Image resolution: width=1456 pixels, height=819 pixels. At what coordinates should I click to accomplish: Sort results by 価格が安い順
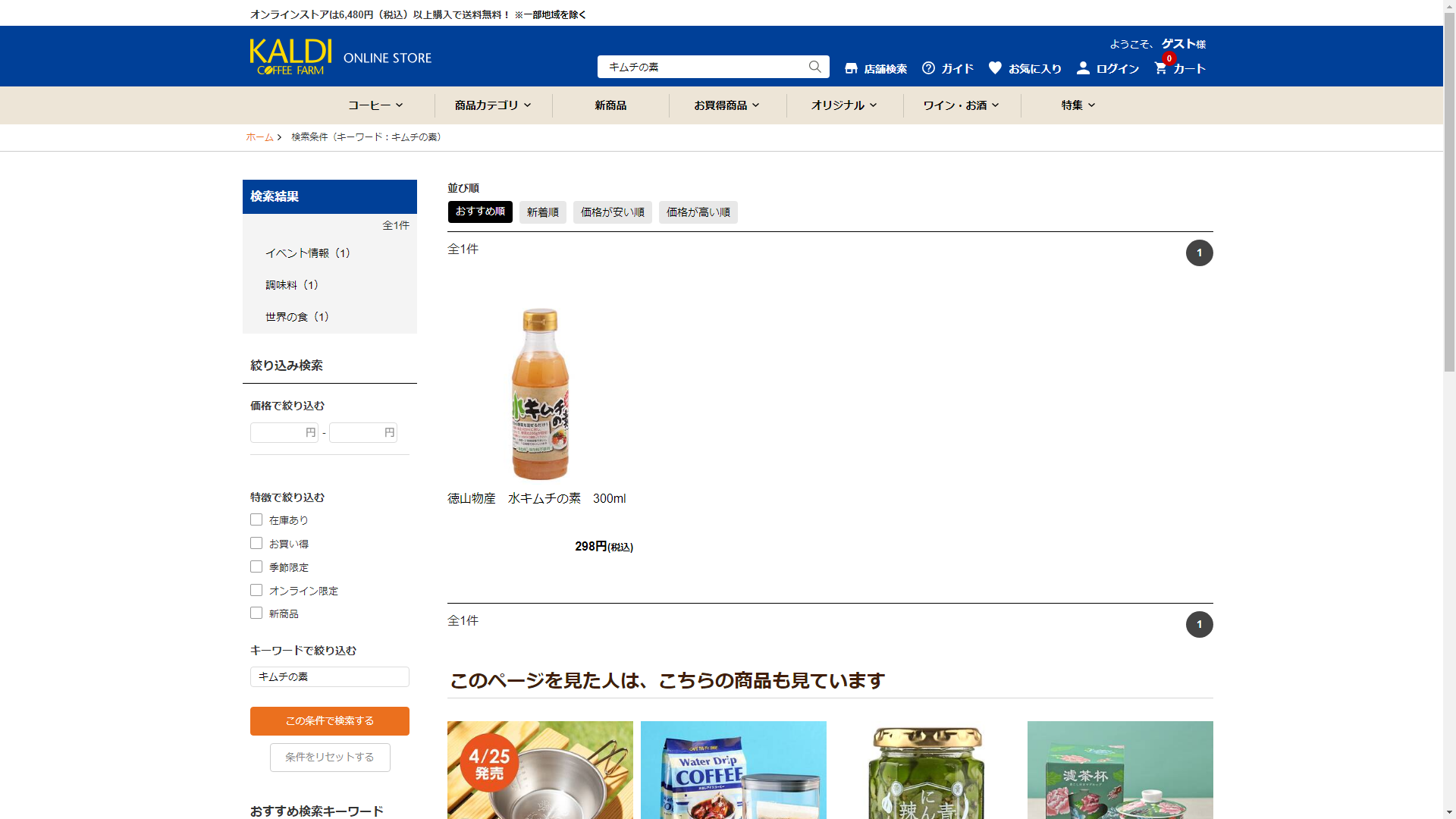612,212
